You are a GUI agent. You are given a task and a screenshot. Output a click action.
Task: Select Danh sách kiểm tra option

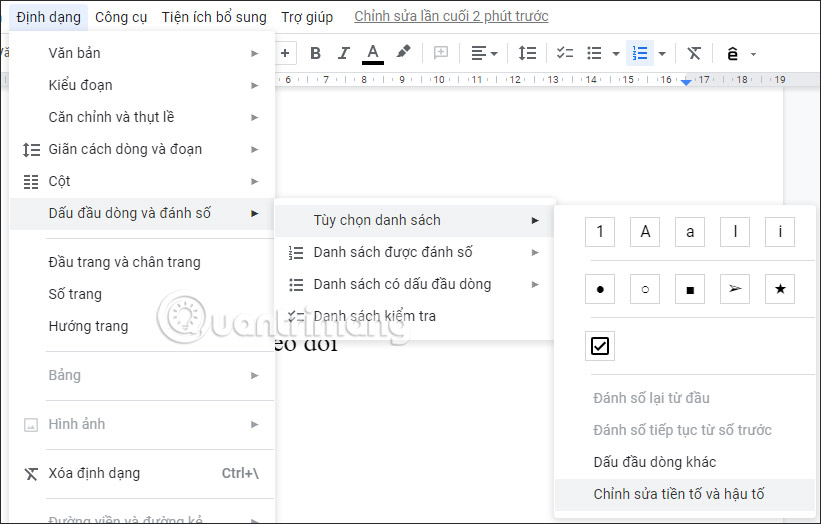click(x=414, y=316)
